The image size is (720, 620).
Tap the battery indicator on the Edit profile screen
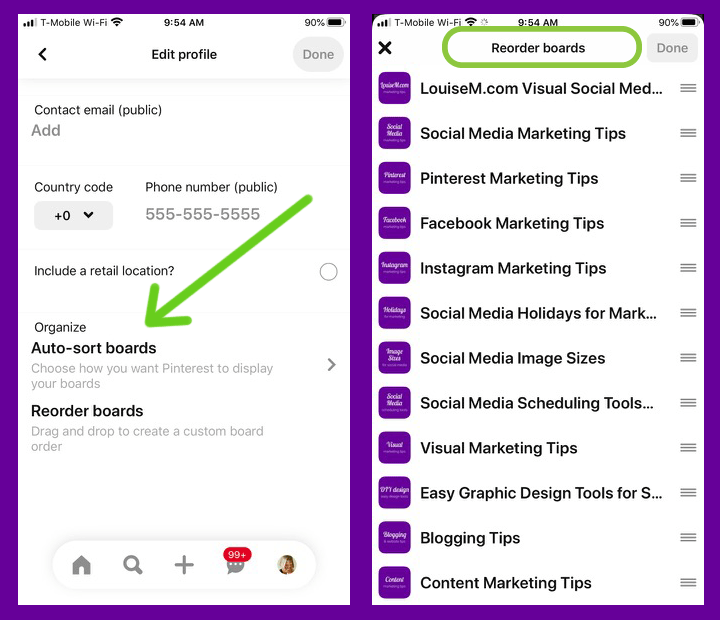point(336,22)
